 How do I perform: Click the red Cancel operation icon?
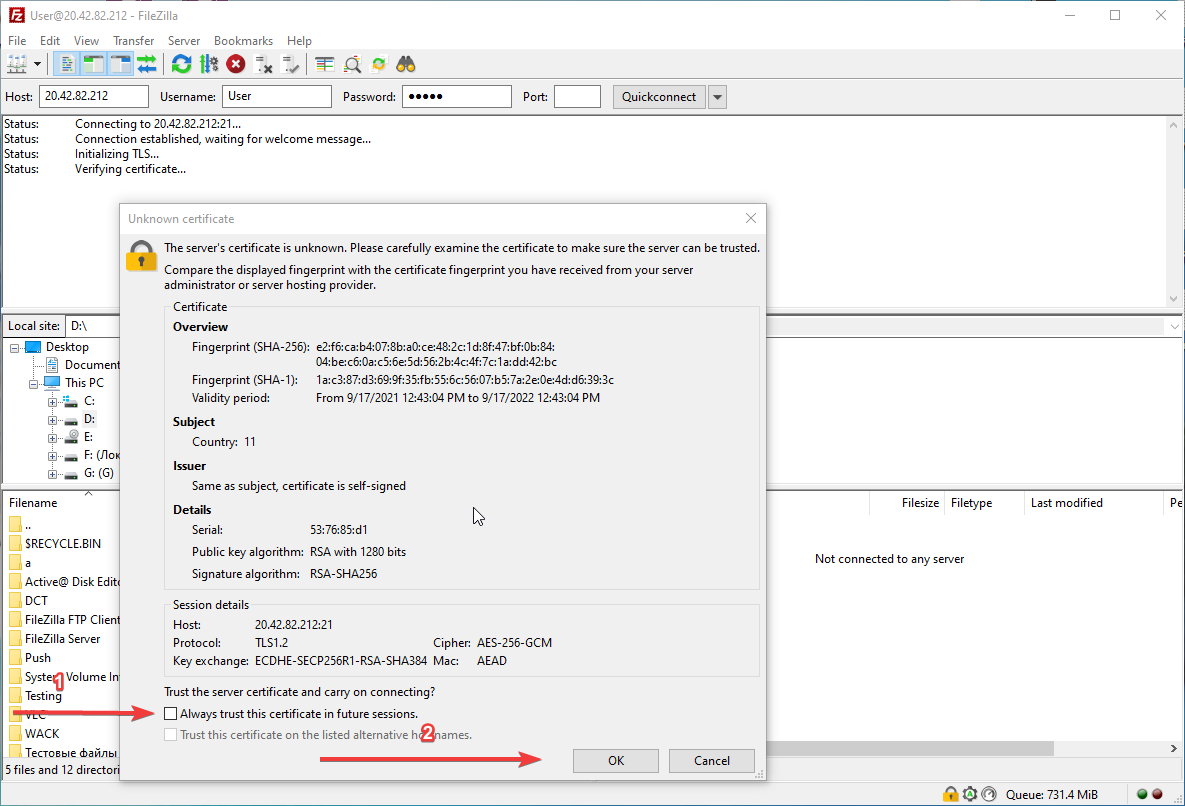click(x=236, y=64)
